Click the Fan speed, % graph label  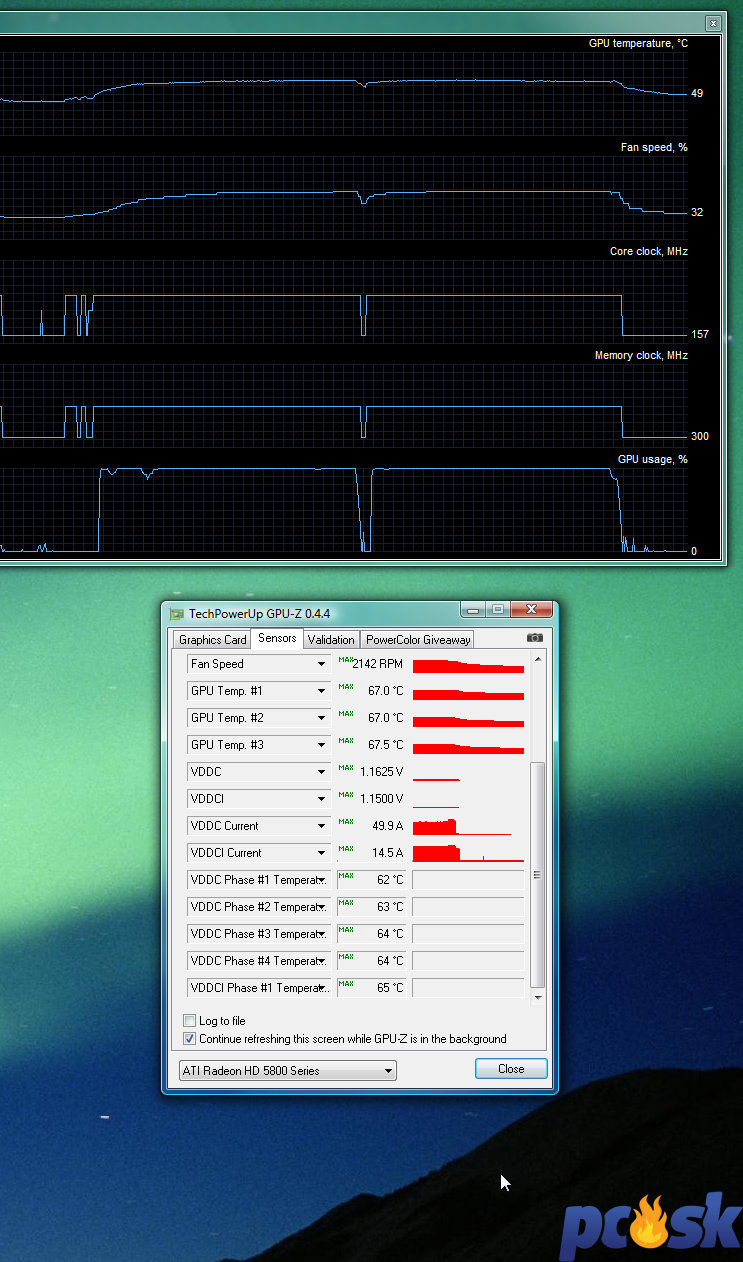coord(654,147)
